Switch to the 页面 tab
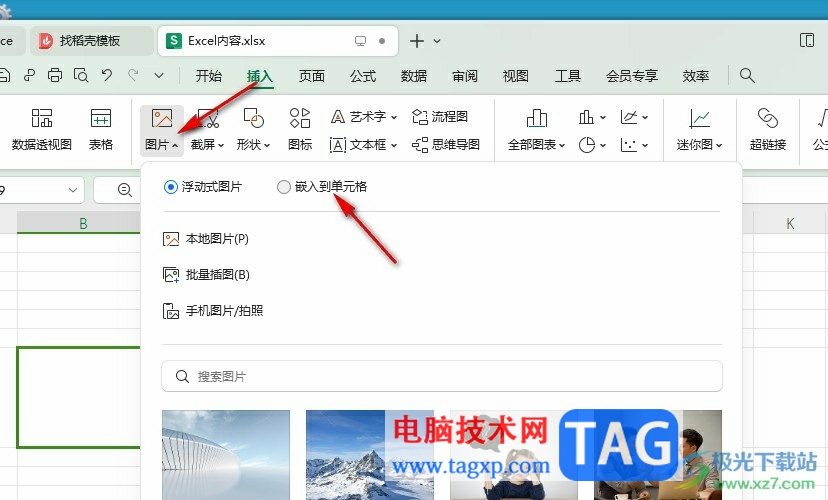 tap(312, 76)
